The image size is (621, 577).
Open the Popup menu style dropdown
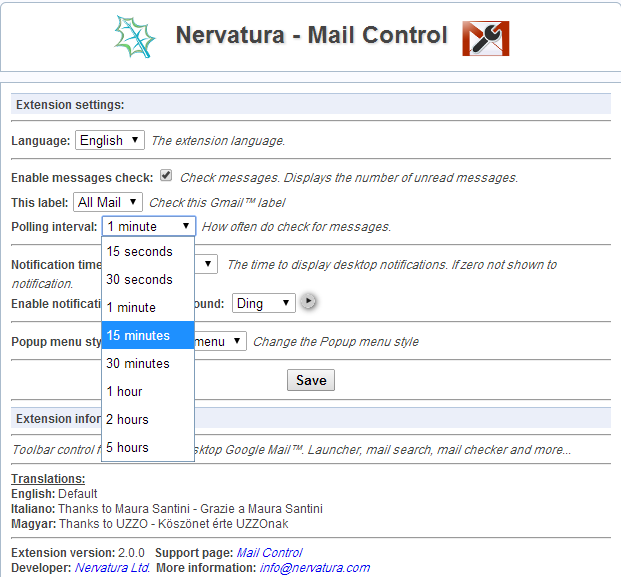220,341
